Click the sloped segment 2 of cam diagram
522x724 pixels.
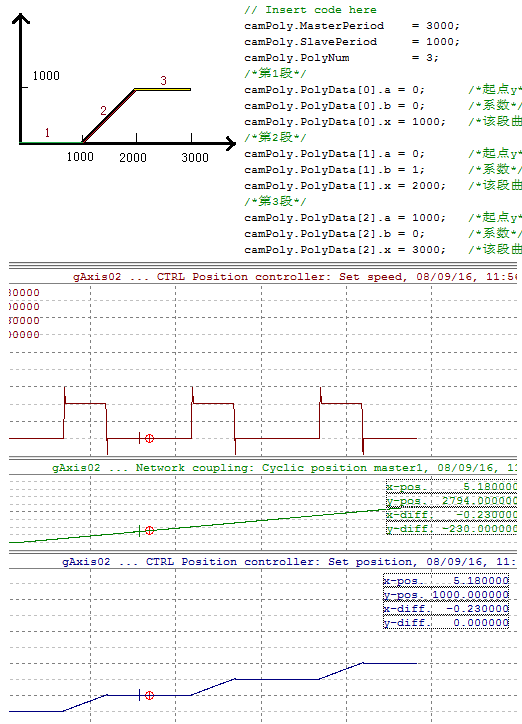point(109,116)
